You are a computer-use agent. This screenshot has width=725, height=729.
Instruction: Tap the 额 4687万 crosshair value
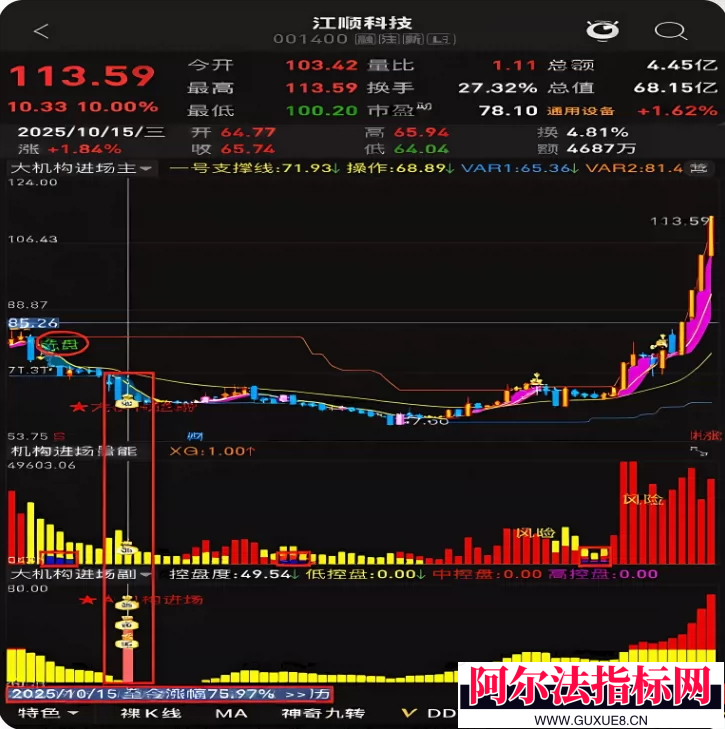(x=587, y=149)
